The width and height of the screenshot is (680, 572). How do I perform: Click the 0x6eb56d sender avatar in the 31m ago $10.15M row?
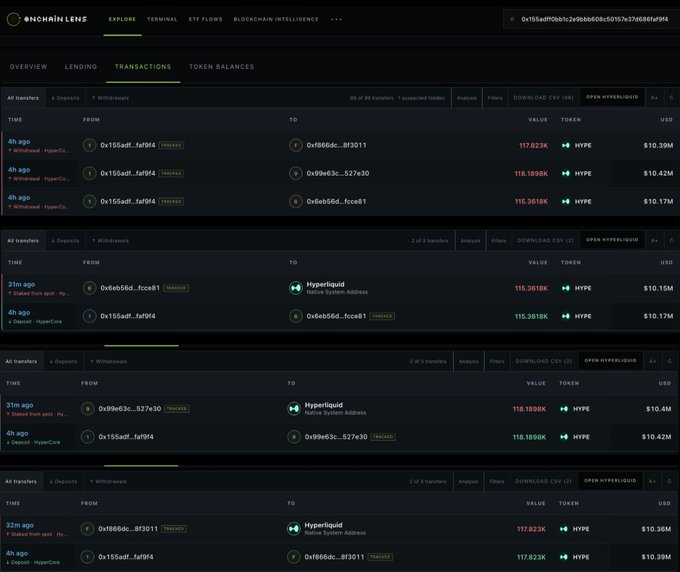tap(89, 288)
